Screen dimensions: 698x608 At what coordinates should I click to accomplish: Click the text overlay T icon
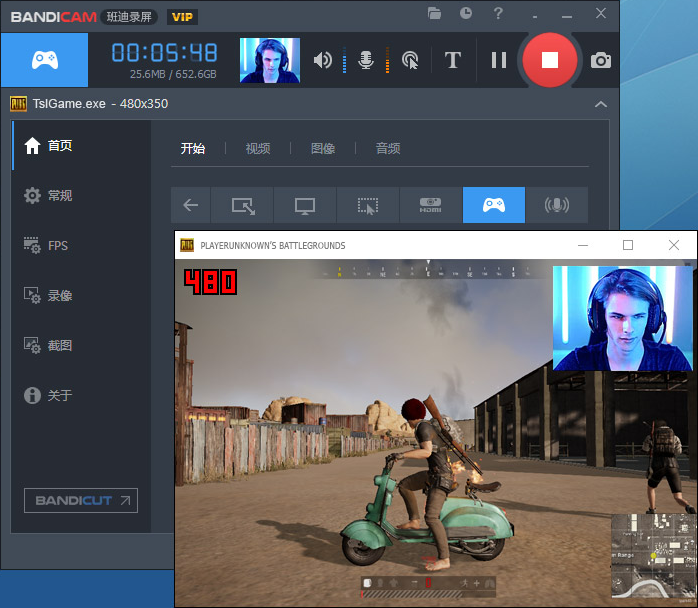pos(453,60)
